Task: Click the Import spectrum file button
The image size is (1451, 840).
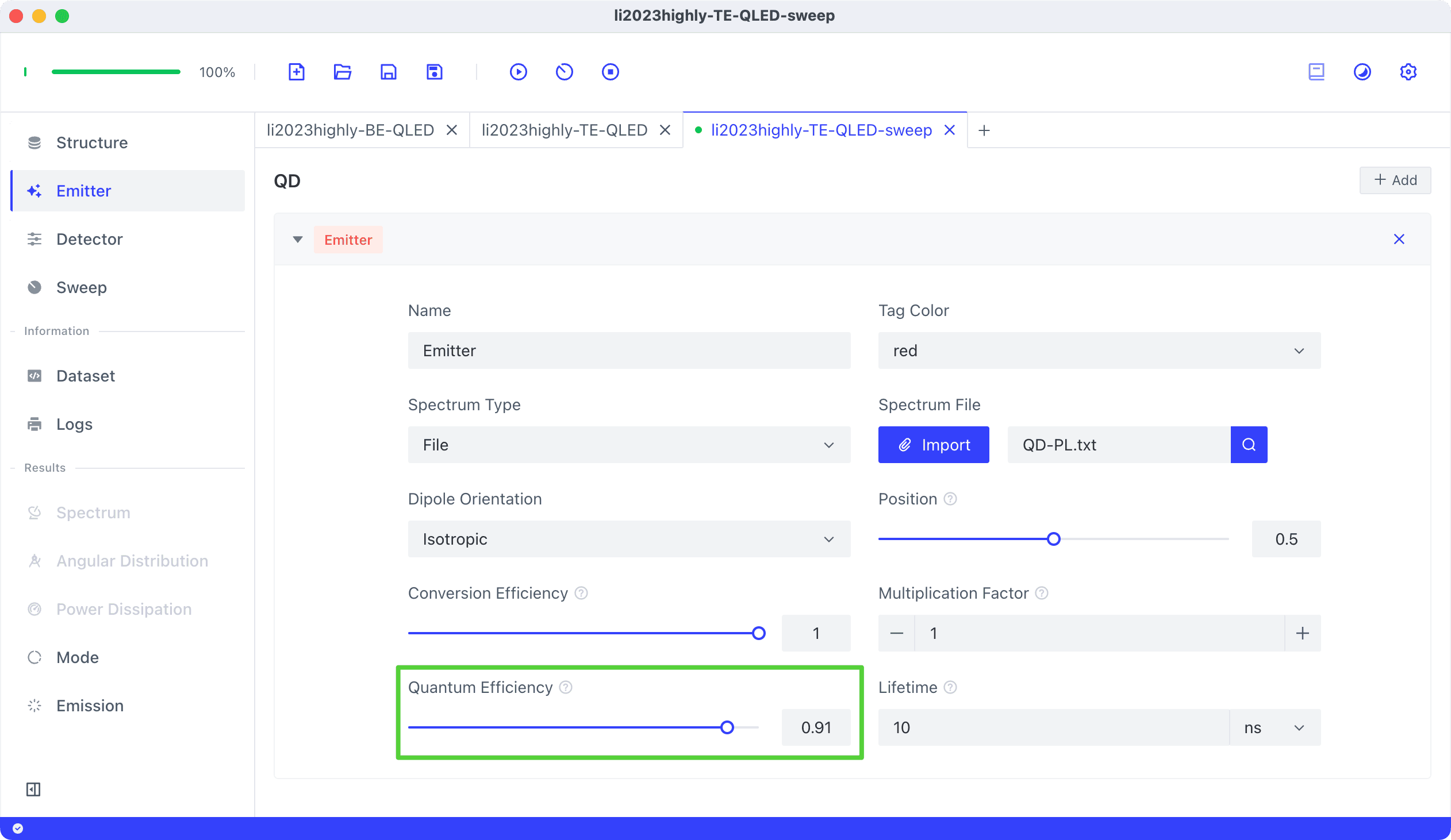Action: (x=934, y=445)
